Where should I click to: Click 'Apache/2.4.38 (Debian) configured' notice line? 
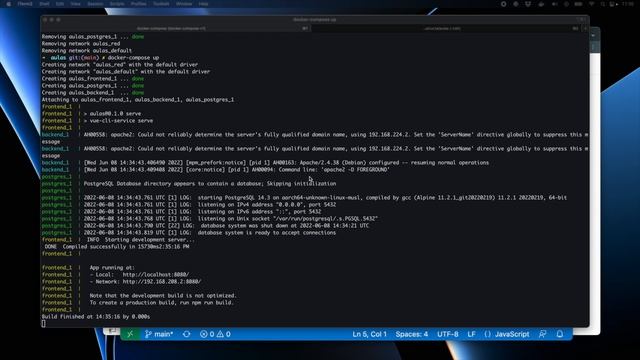[x=394, y=162]
